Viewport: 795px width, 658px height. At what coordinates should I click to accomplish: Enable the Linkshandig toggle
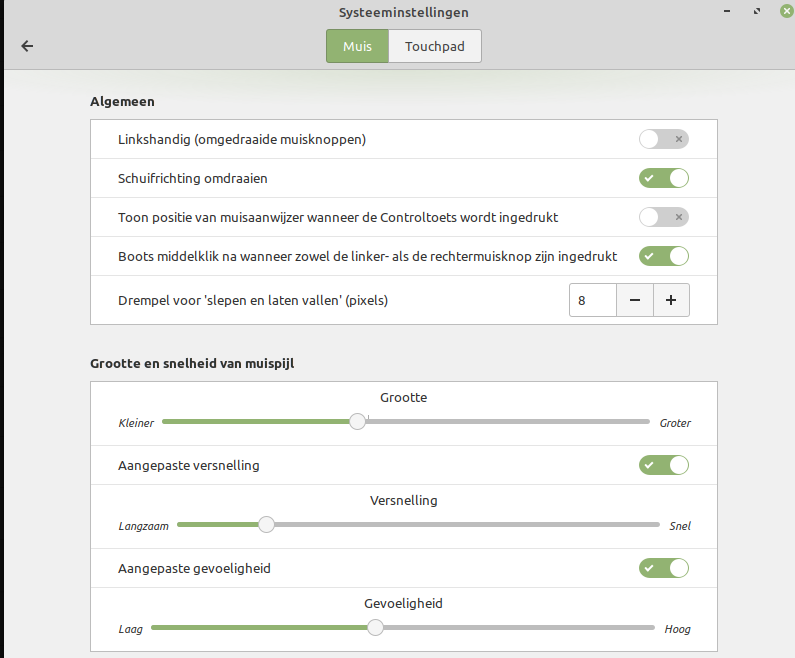click(x=664, y=139)
